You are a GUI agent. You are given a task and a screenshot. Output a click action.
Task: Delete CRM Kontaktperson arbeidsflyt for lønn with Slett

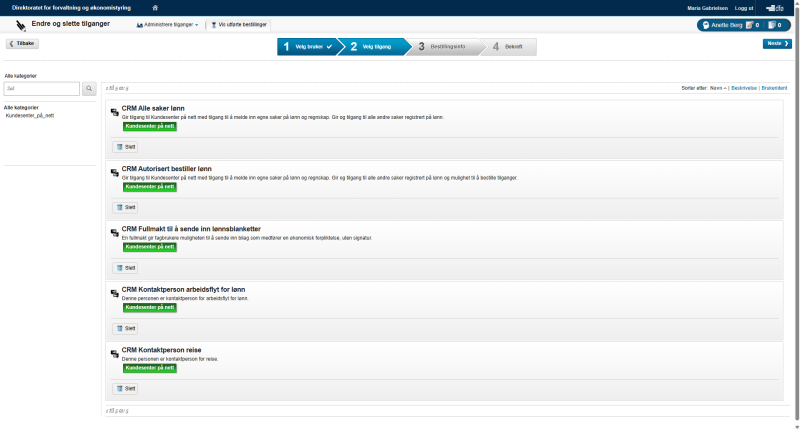pyautogui.click(x=125, y=328)
